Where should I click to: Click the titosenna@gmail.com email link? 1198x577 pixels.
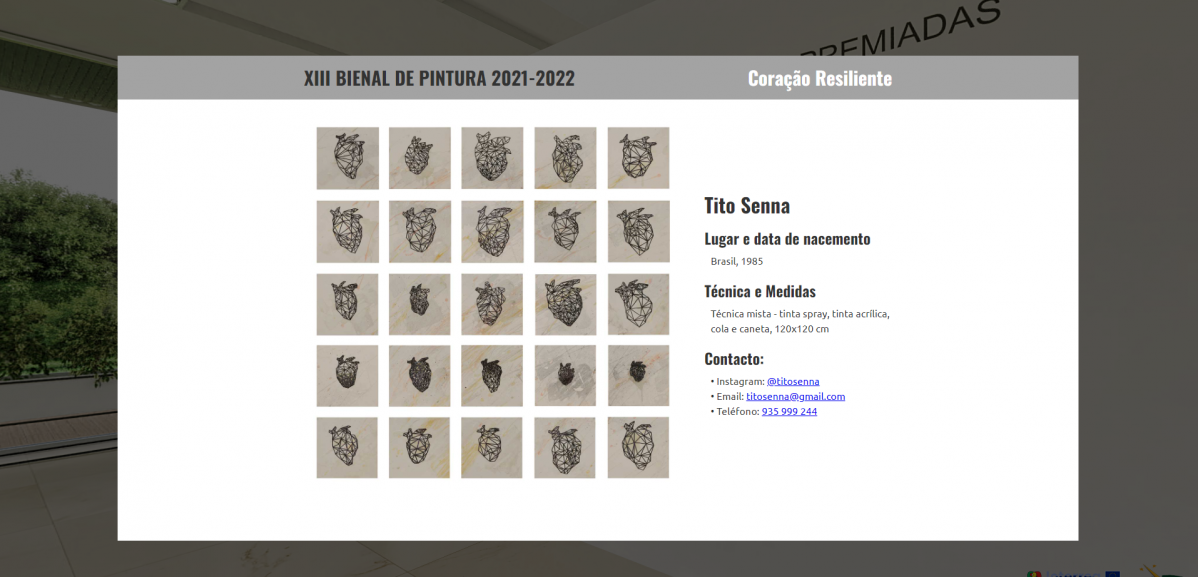click(x=795, y=396)
